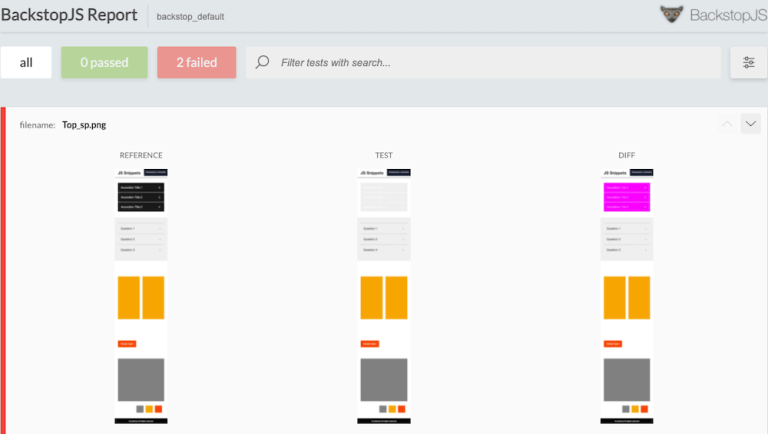This screenshot has width=768, height=434.
Task: Click the TEST column heading
Action: tap(384, 155)
